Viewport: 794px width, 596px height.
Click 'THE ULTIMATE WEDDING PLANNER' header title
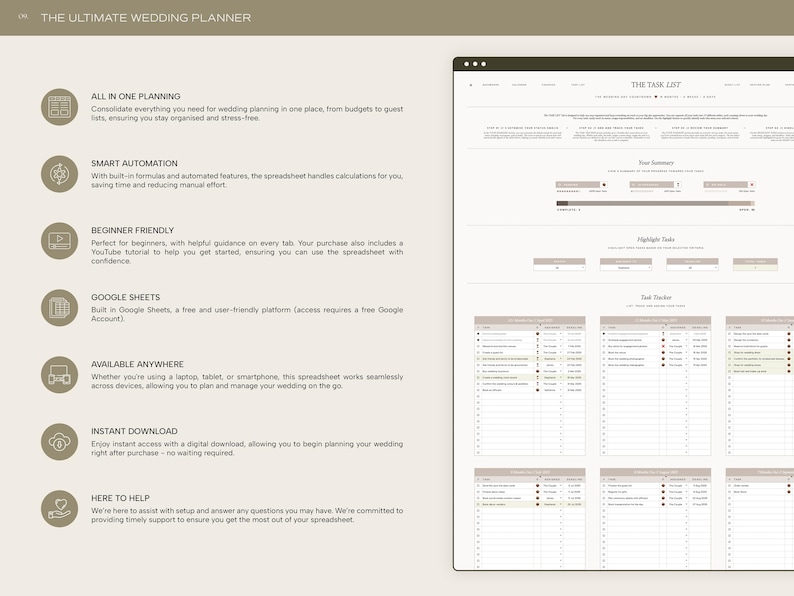pyautogui.click(x=146, y=18)
